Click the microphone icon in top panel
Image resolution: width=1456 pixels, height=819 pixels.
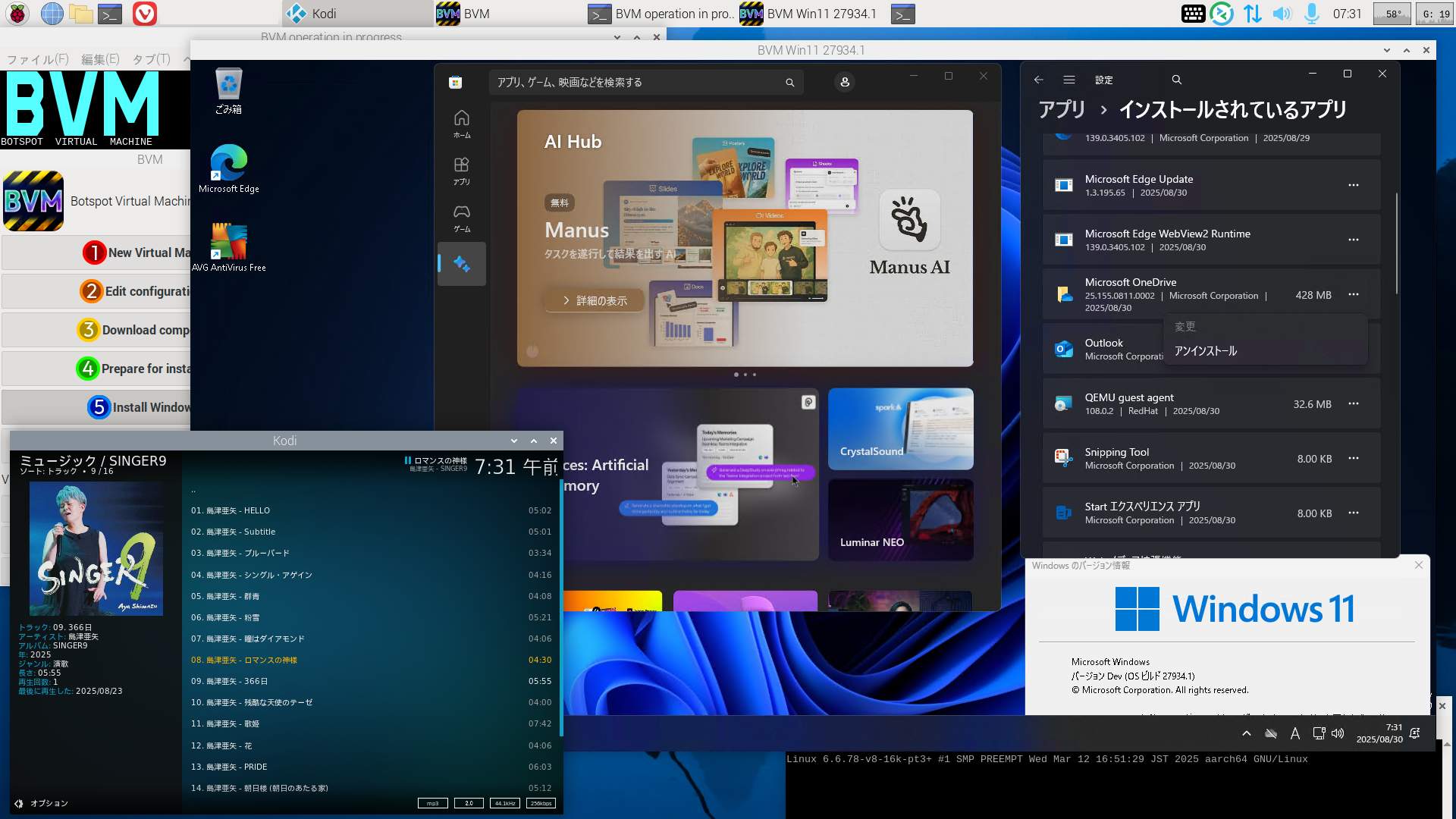click(x=1311, y=14)
